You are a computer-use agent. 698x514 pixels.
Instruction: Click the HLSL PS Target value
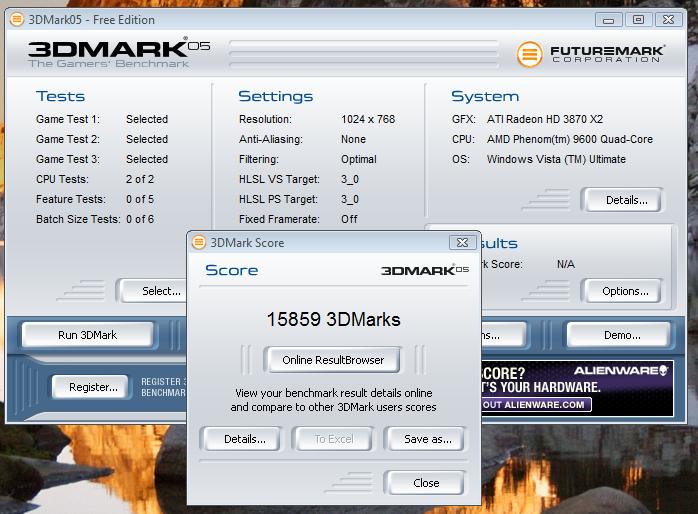(349, 199)
